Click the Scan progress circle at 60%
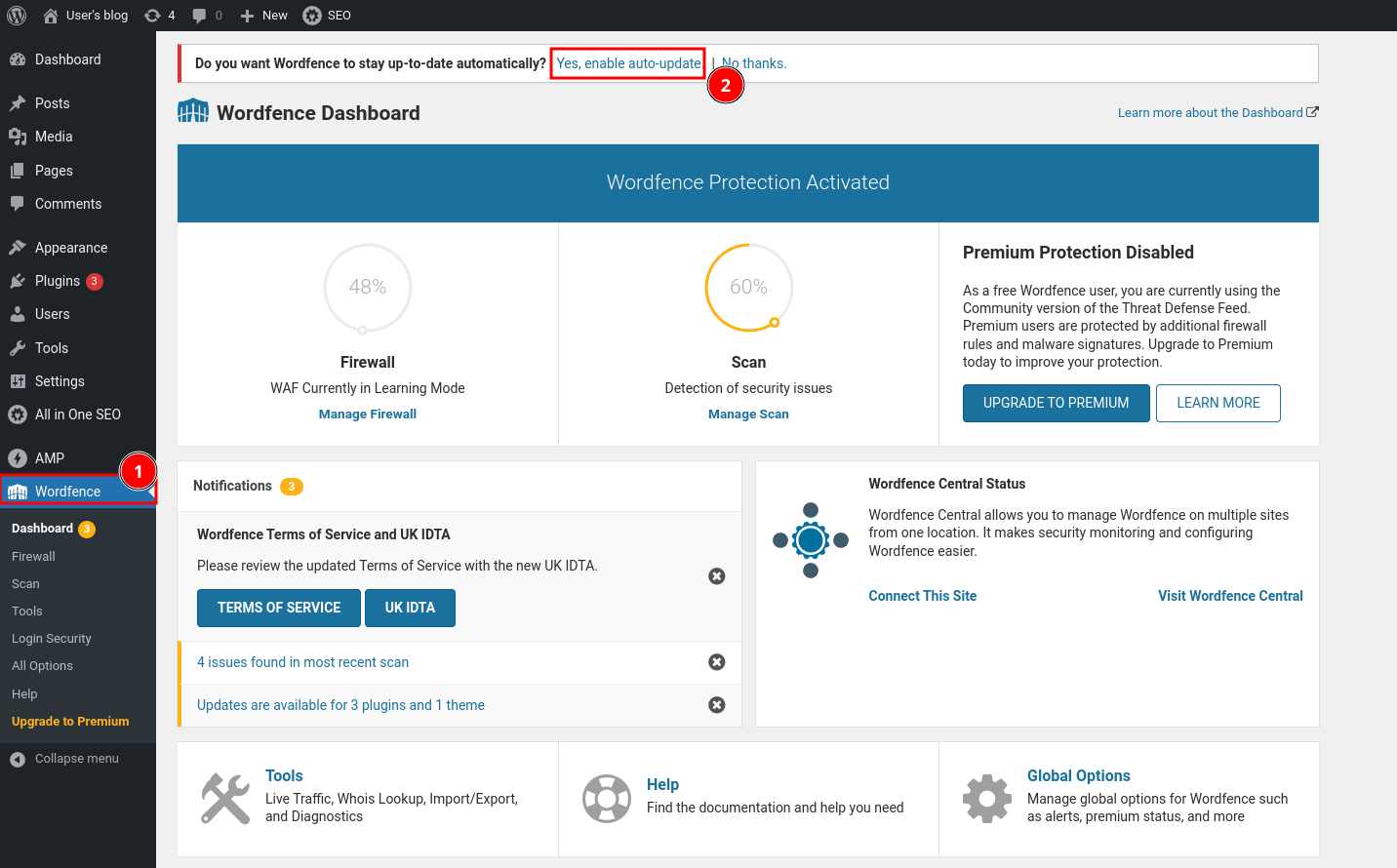Image resolution: width=1397 pixels, height=868 pixels. pos(748,288)
